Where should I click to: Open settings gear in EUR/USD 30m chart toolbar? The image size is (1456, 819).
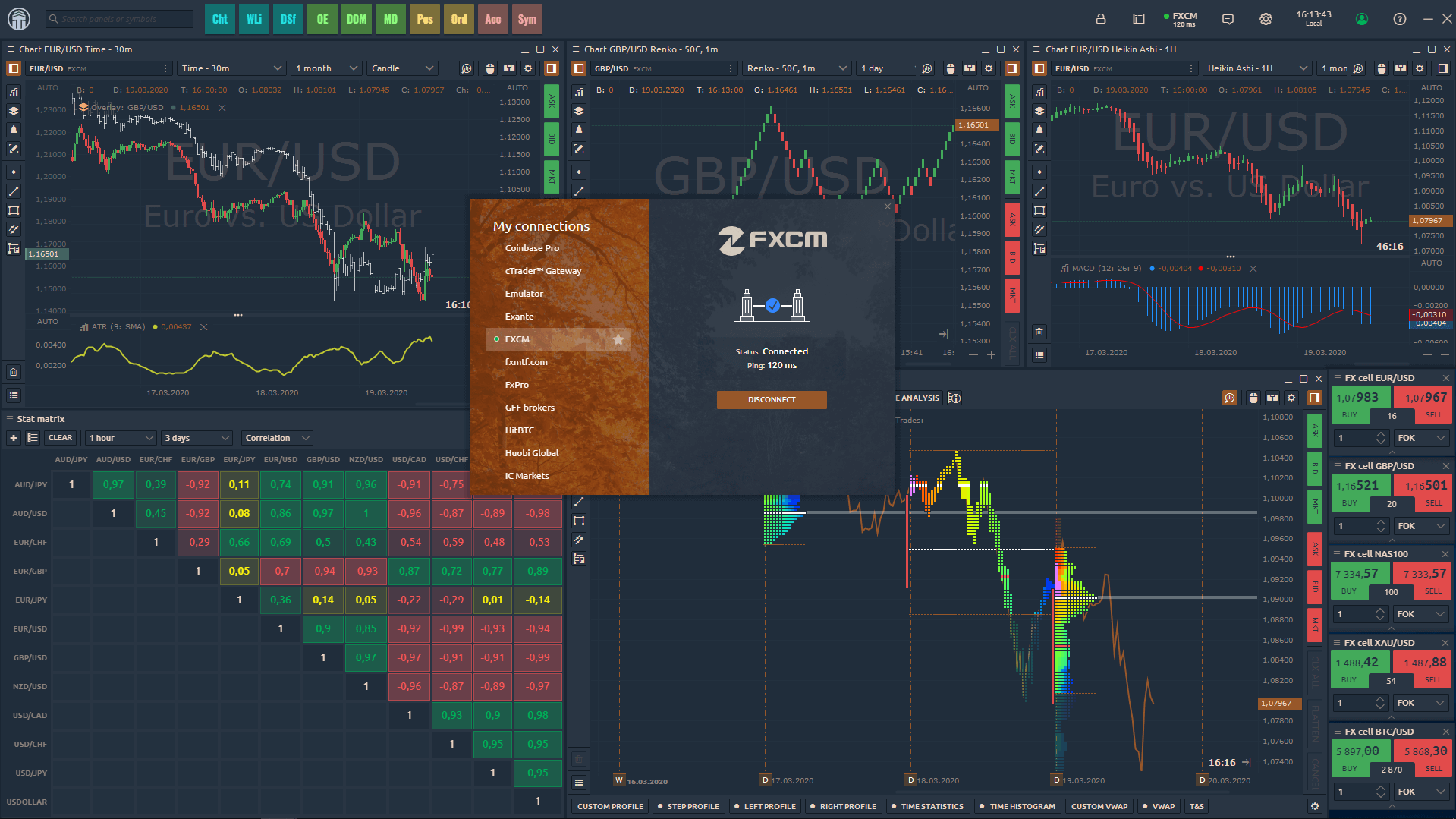pos(528,68)
